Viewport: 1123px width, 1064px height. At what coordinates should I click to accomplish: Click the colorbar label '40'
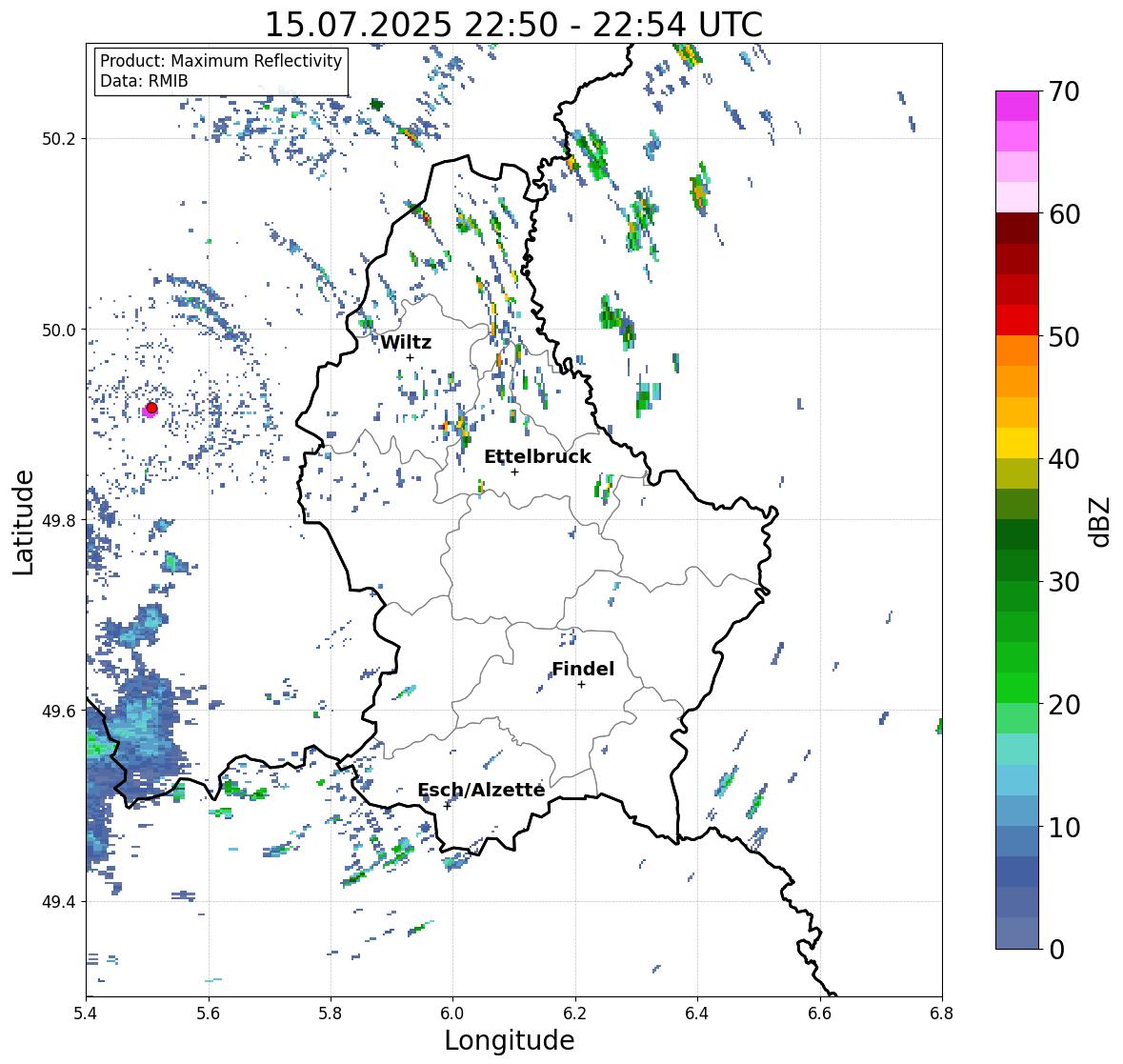point(1064,459)
